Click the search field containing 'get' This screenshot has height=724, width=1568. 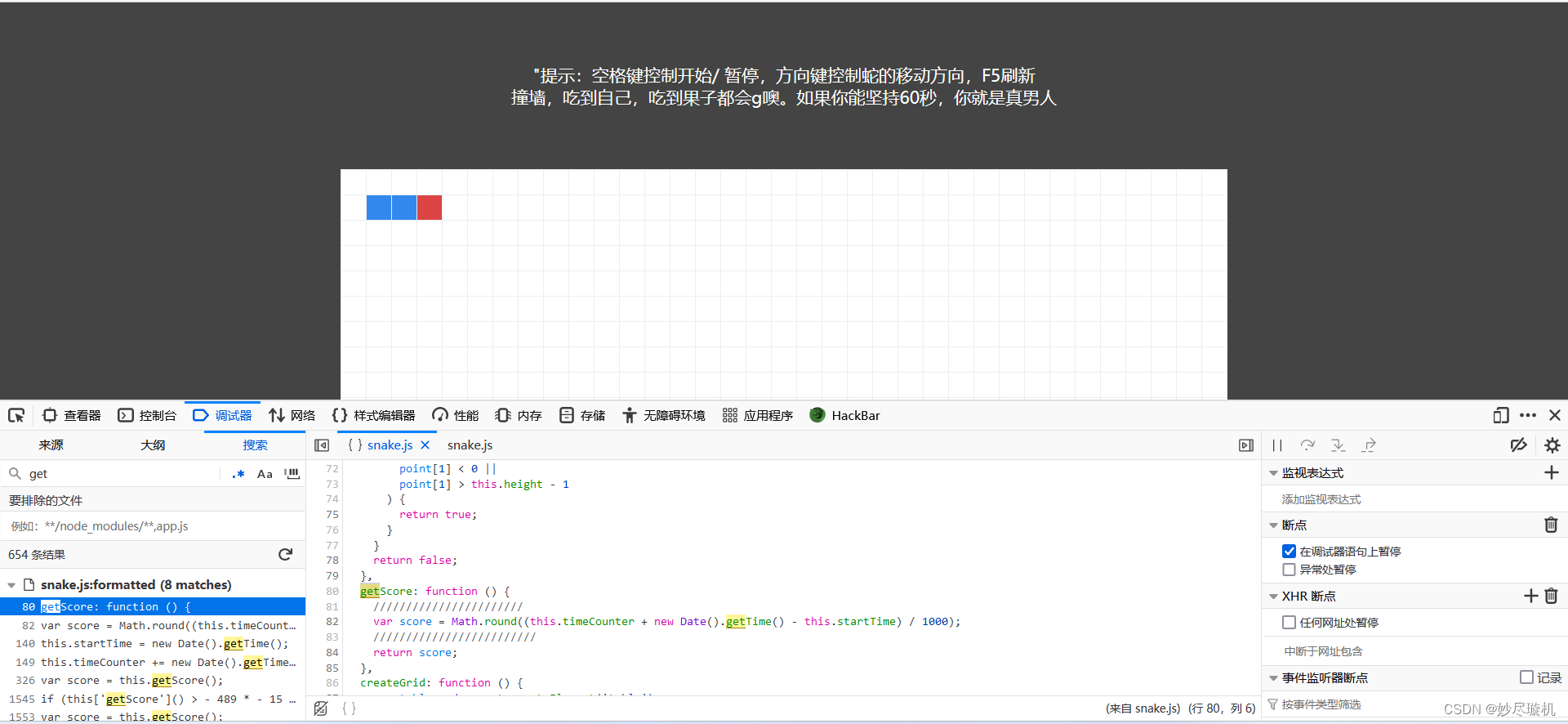click(x=122, y=473)
